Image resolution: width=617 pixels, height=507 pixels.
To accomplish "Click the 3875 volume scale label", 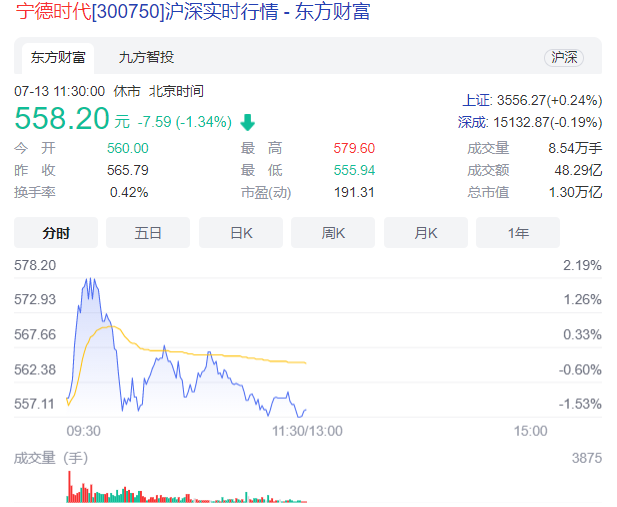I will click(587, 458).
